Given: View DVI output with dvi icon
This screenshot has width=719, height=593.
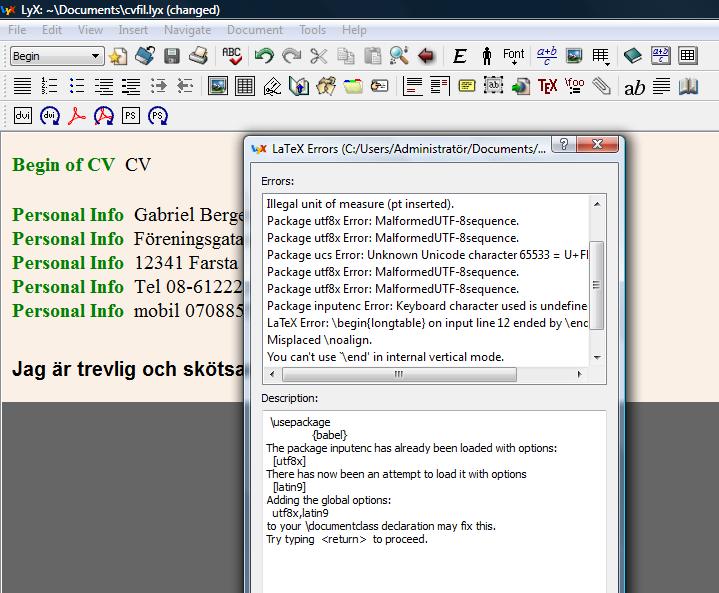Looking at the screenshot, I should [x=22, y=116].
